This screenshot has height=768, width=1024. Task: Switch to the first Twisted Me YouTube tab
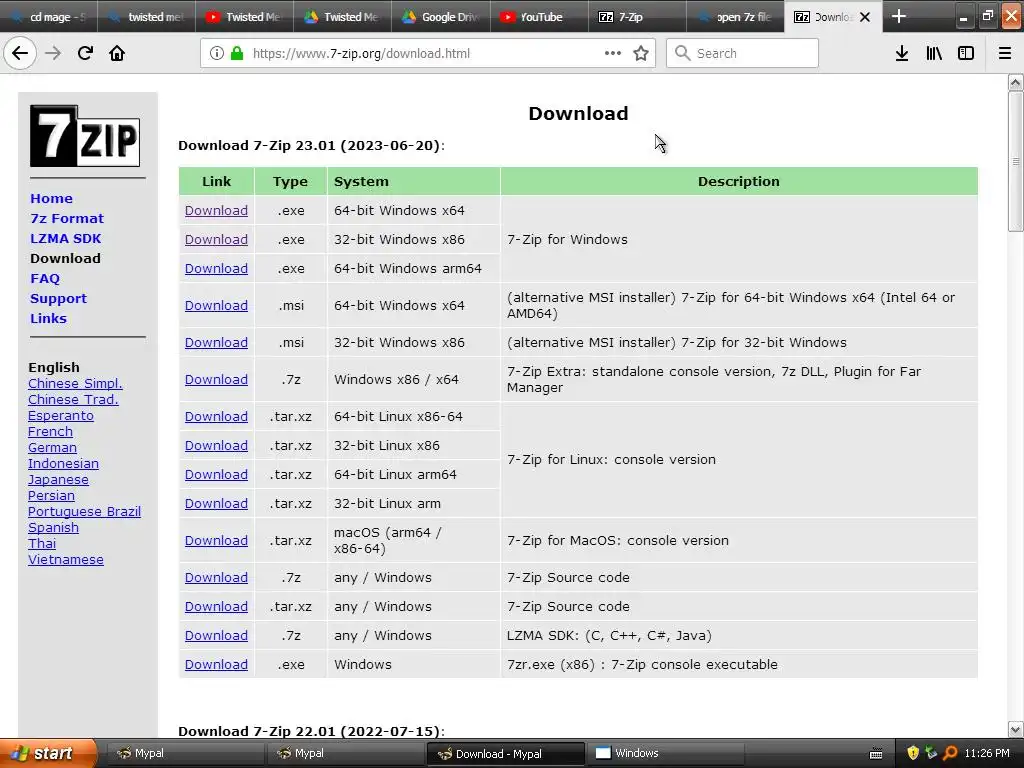point(244,17)
